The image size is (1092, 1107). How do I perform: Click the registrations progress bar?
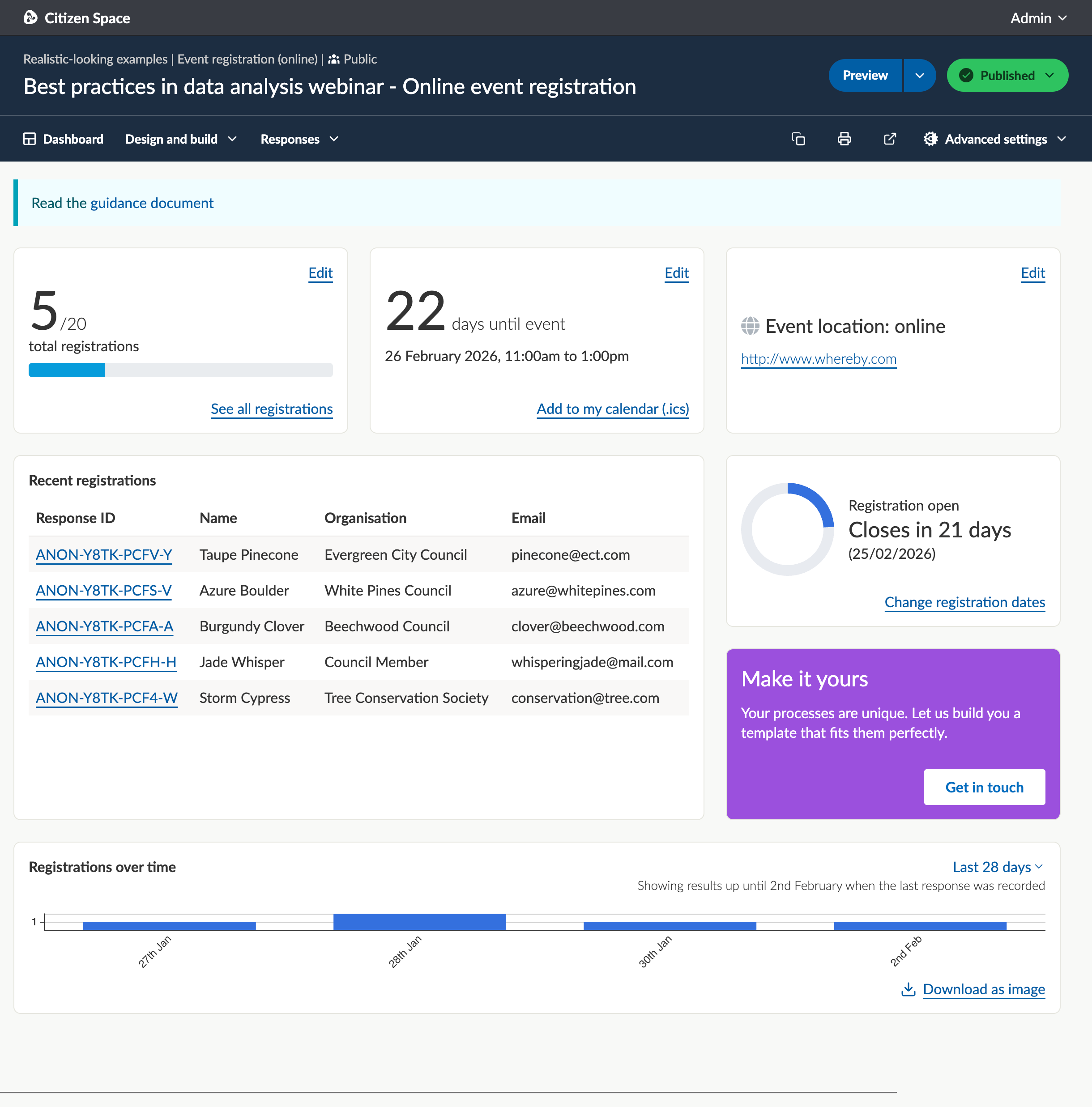tap(180, 370)
